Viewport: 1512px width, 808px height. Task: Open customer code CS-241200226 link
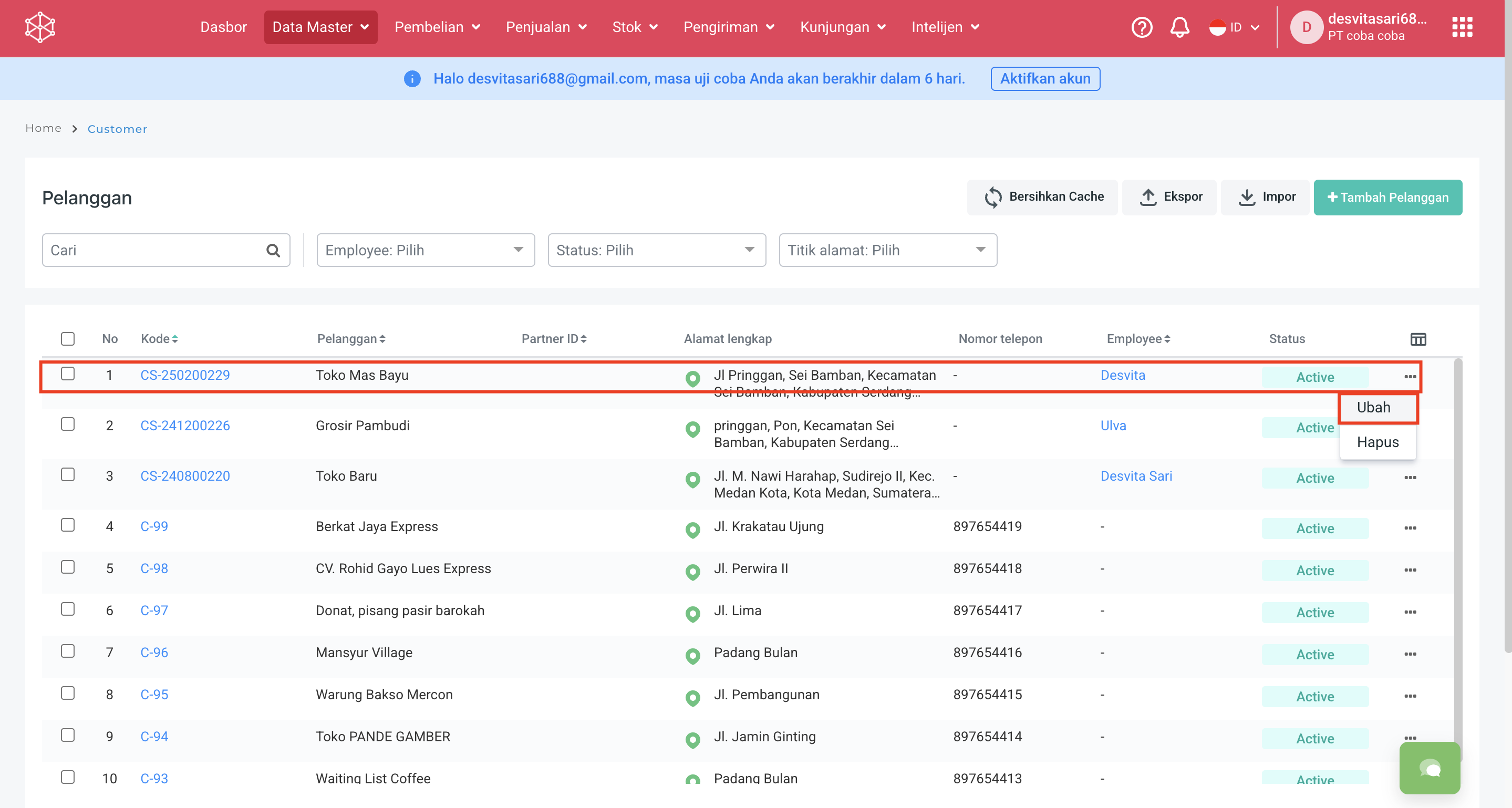[185, 426]
